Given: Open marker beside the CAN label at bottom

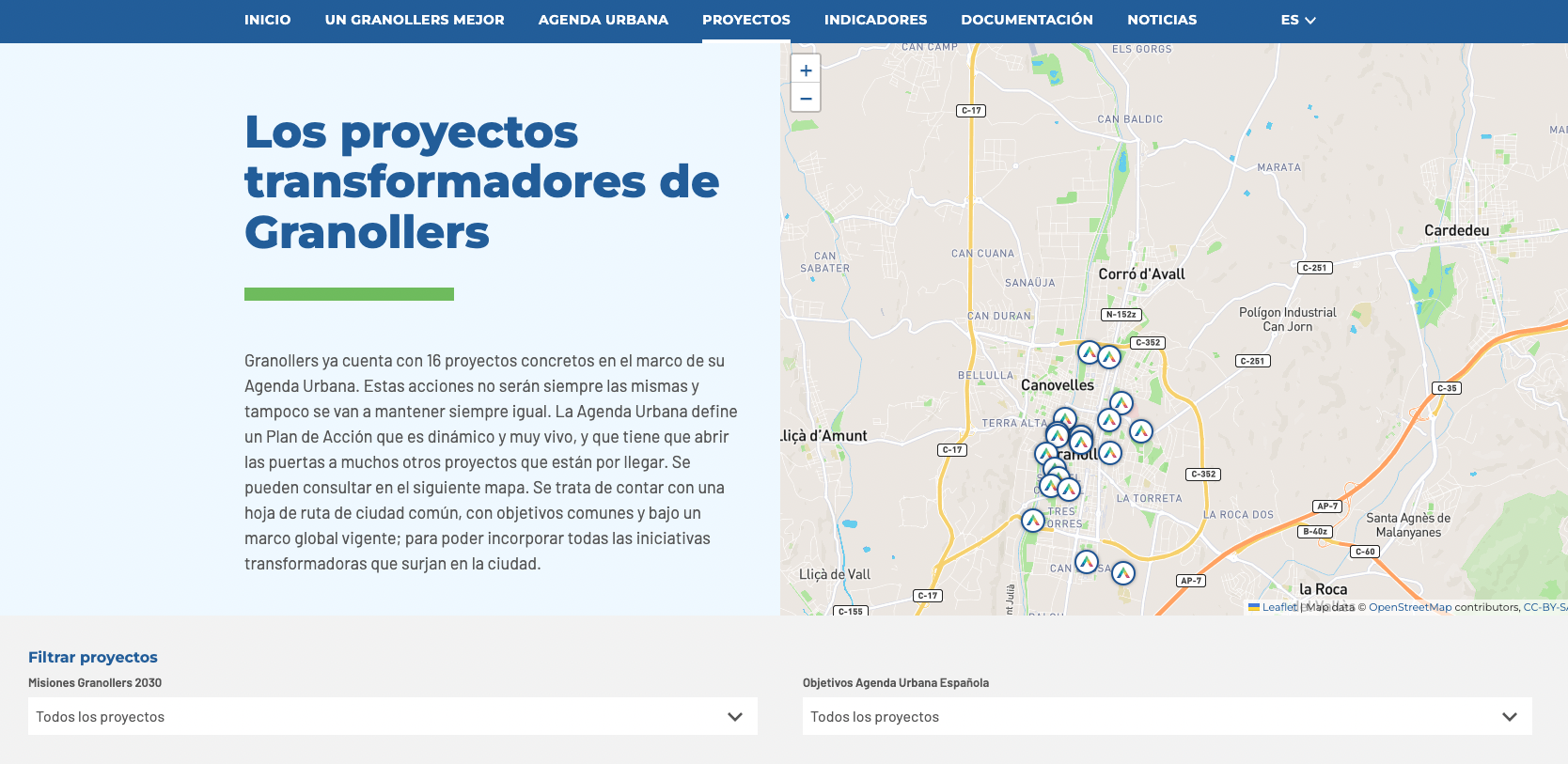Looking at the screenshot, I should click(1087, 562).
